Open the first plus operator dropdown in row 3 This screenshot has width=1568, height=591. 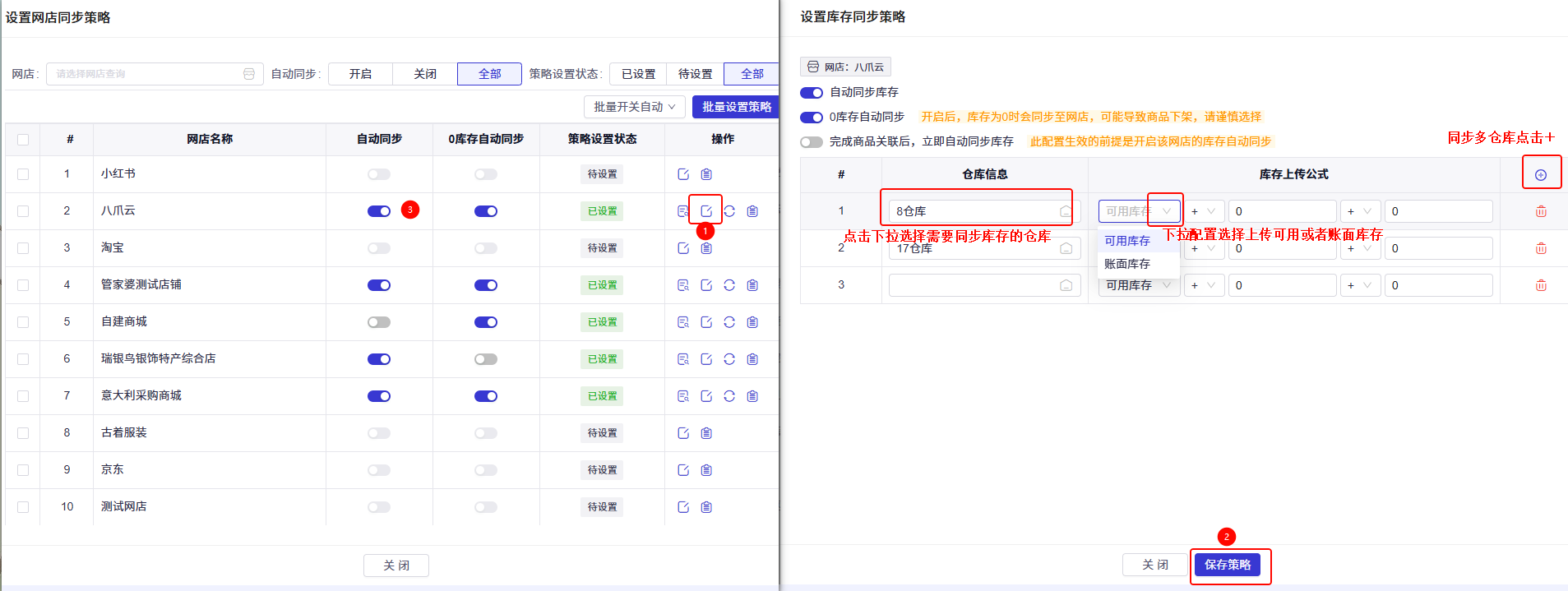pos(1205,285)
